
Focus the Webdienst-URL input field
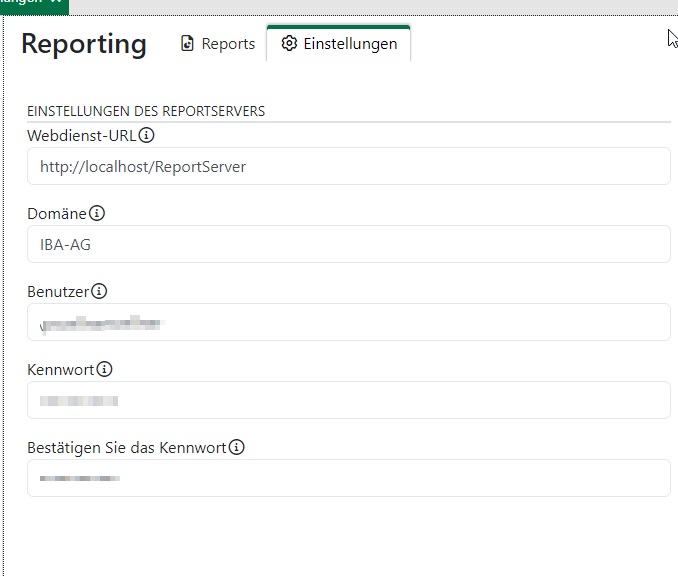pyautogui.click(x=348, y=167)
